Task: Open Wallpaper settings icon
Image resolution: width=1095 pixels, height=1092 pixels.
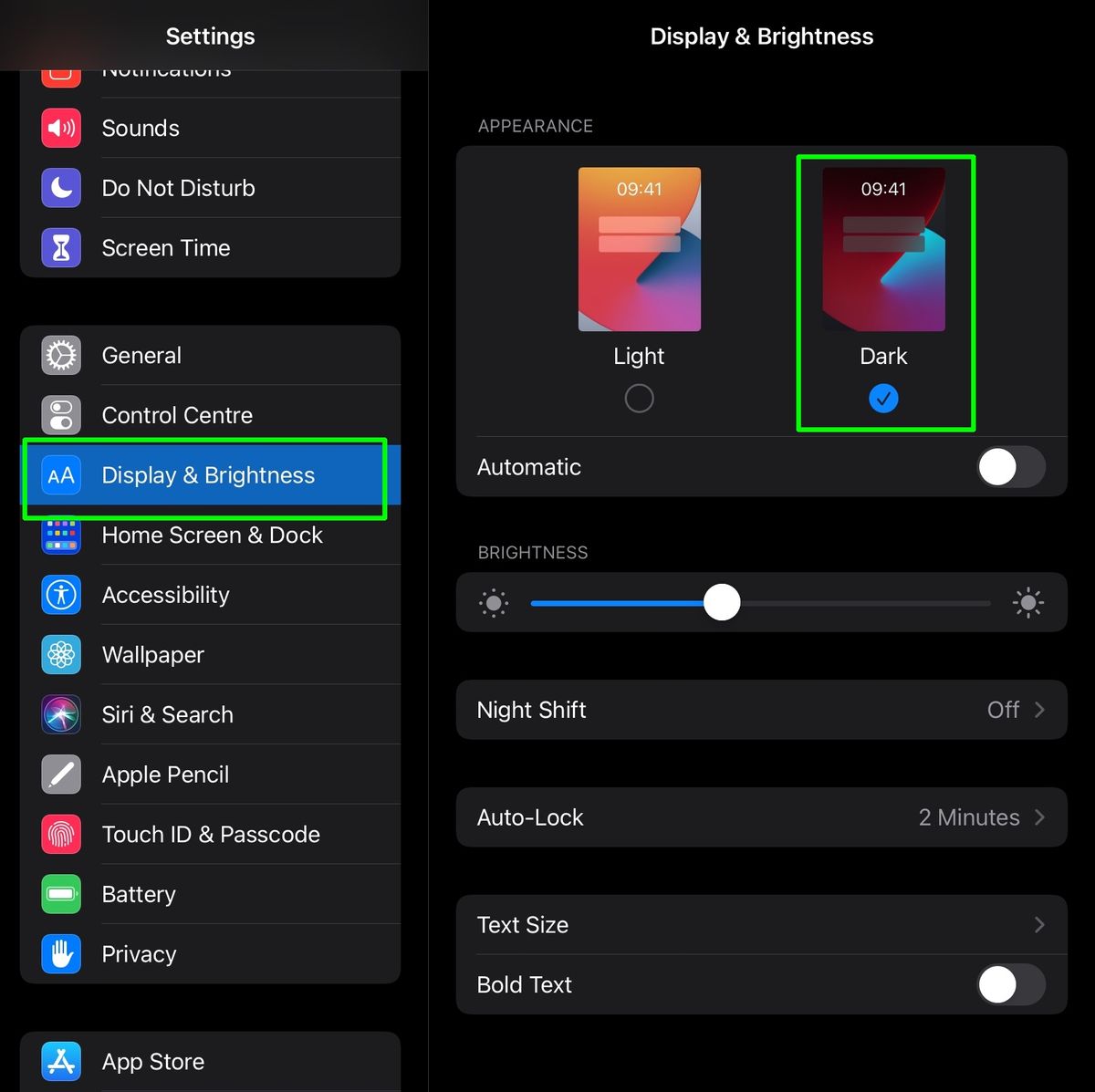Action: [x=60, y=654]
